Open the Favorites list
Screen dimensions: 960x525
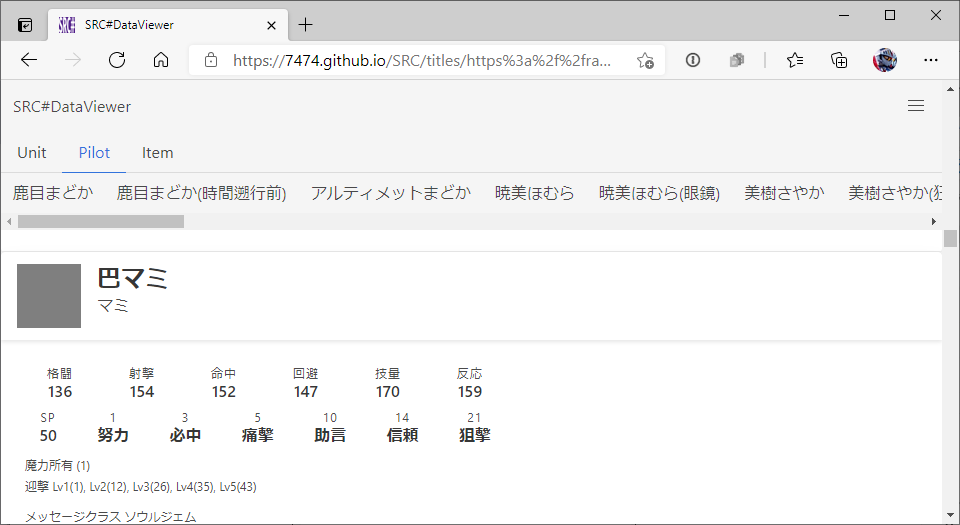tap(795, 60)
